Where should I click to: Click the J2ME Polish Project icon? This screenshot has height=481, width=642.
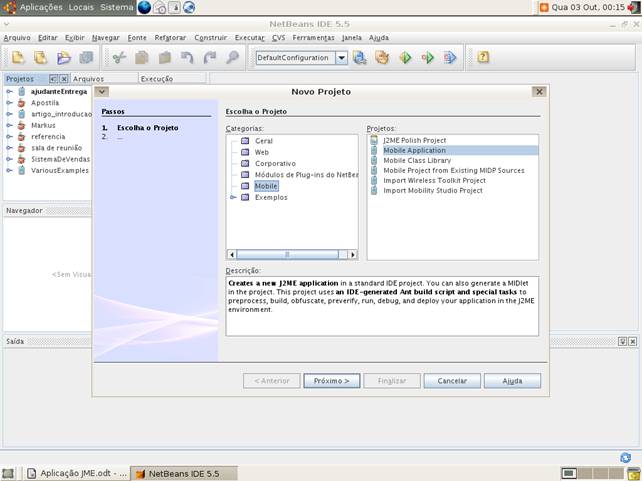point(375,140)
